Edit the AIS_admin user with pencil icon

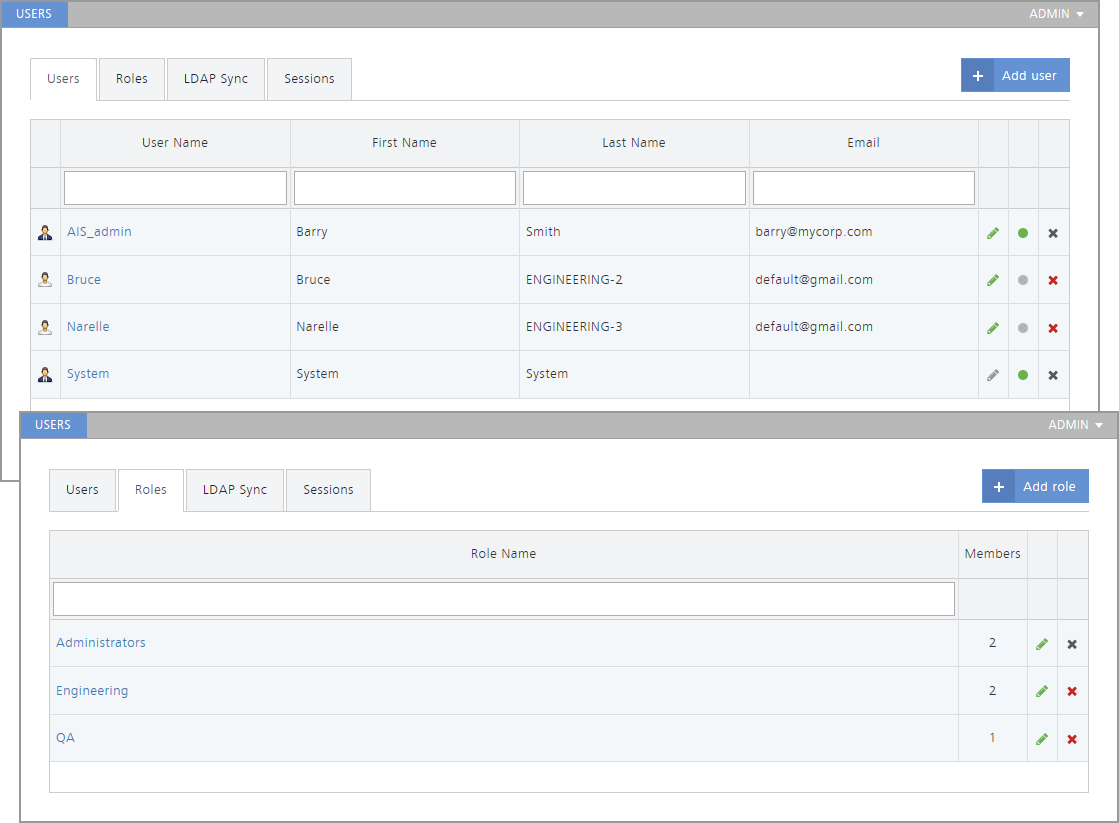click(x=993, y=233)
